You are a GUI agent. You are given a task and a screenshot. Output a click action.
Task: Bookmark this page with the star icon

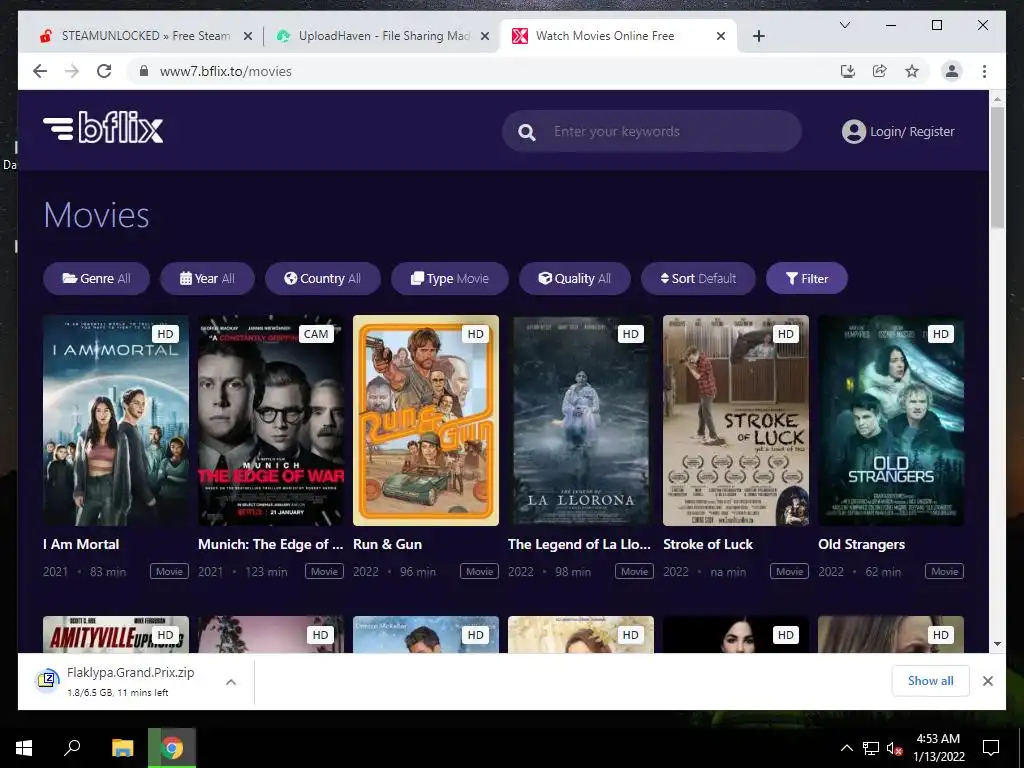pos(912,71)
